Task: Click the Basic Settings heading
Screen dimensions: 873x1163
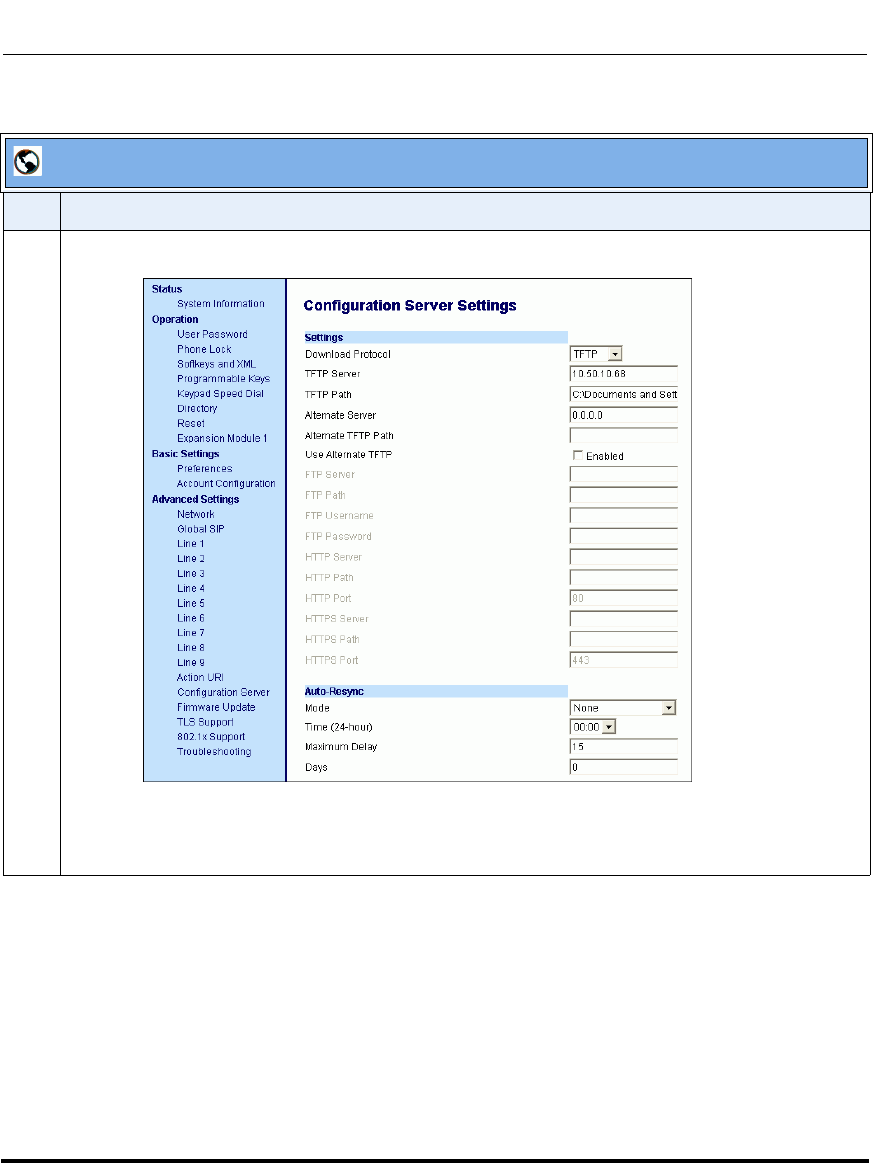Action: click(x=185, y=454)
